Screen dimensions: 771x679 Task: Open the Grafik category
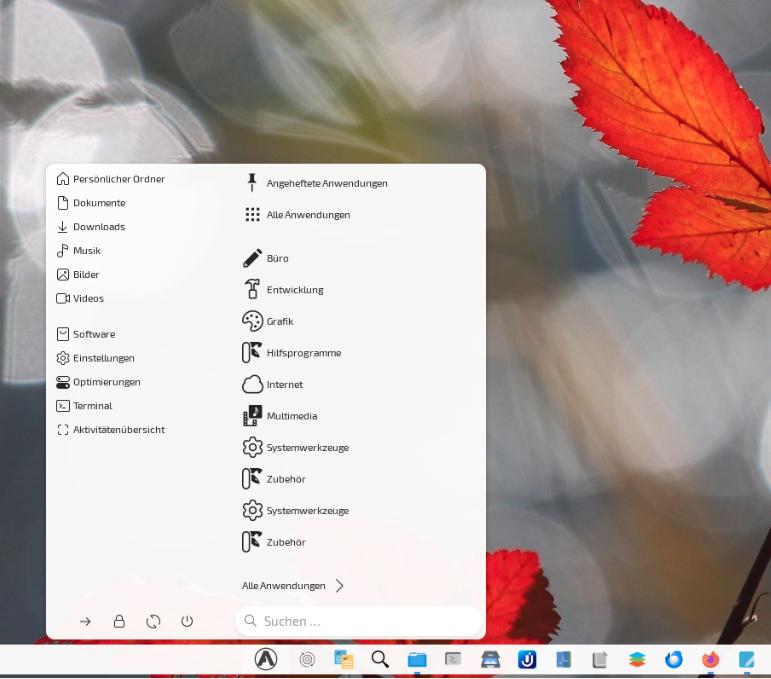pos(279,321)
